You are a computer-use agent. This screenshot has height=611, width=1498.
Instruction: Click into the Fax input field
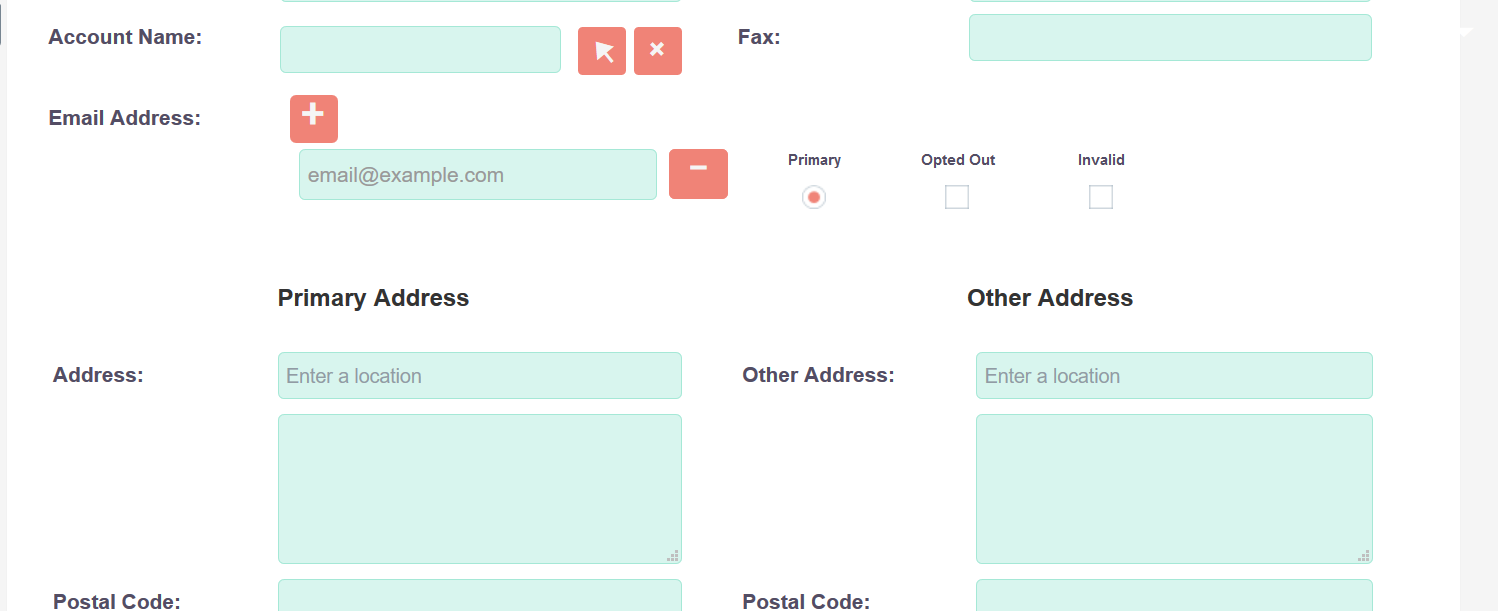tap(1170, 37)
